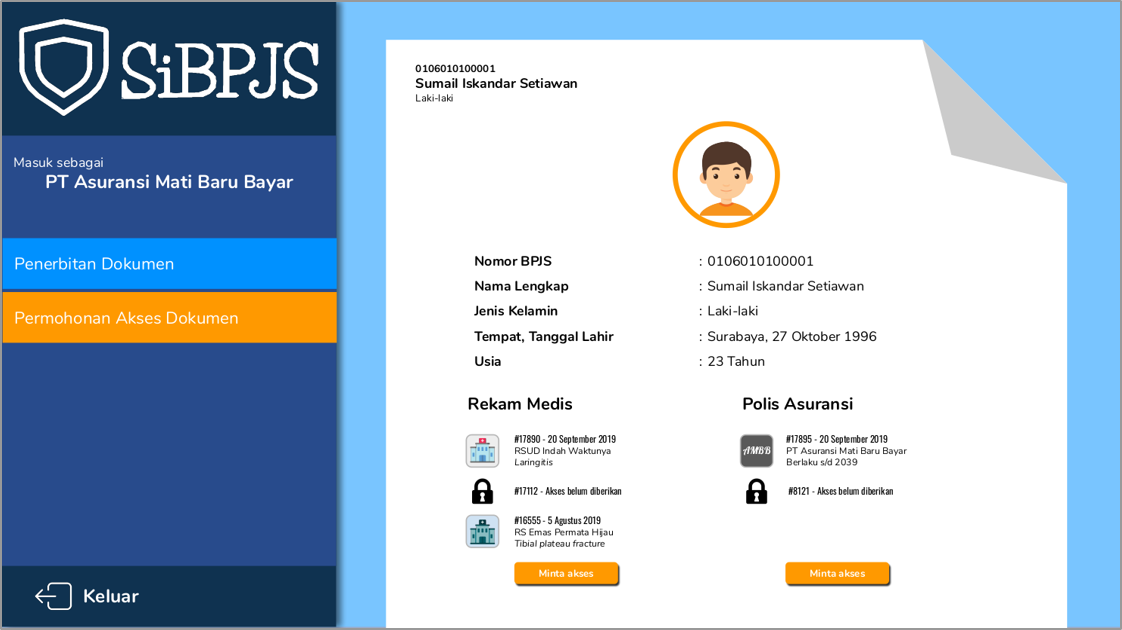Image resolution: width=1122 pixels, height=630 pixels.
Task: Click the Polis Asuransi section heading
Action: (797, 404)
